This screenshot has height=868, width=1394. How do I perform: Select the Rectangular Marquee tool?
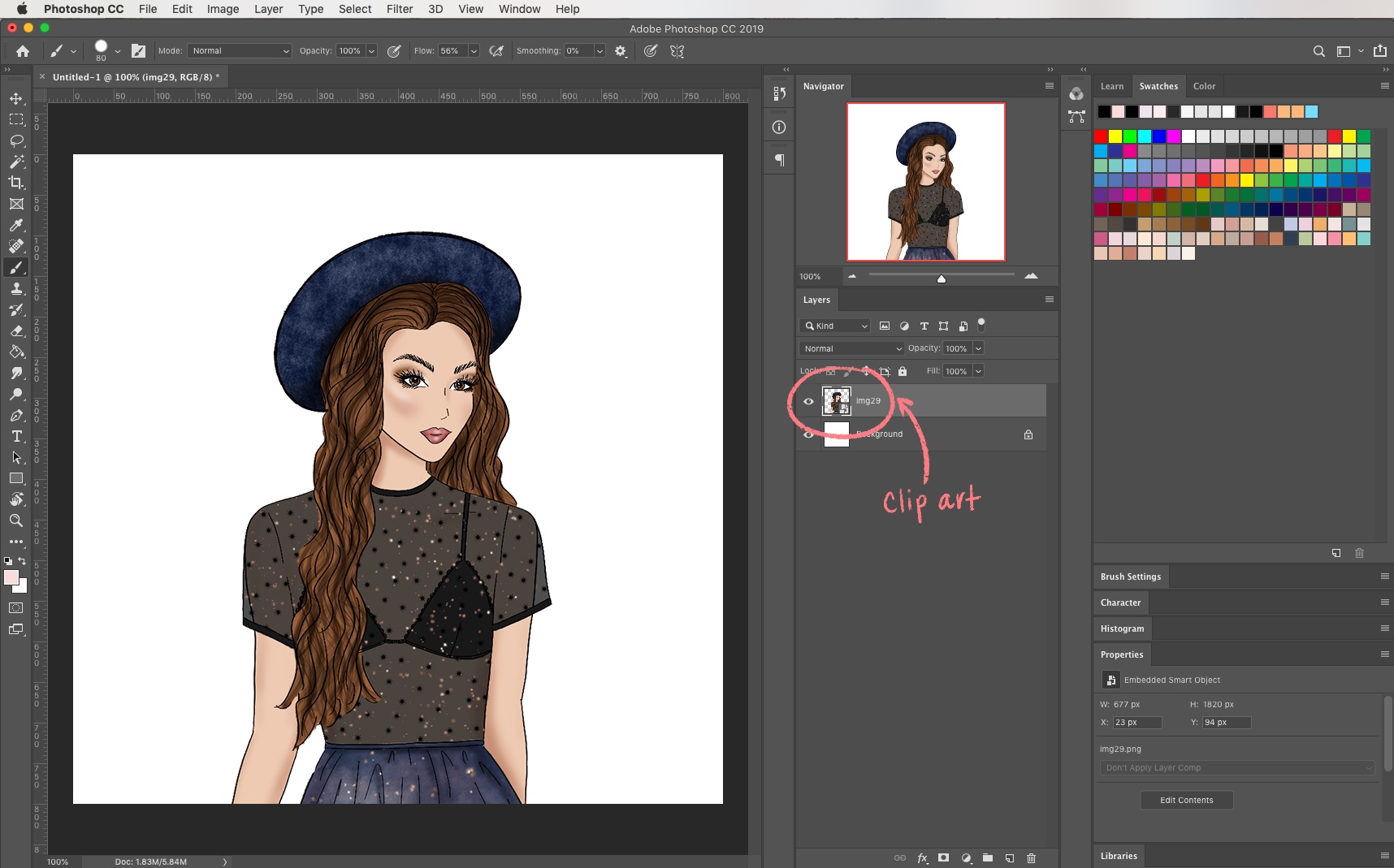pyautogui.click(x=16, y=119)
